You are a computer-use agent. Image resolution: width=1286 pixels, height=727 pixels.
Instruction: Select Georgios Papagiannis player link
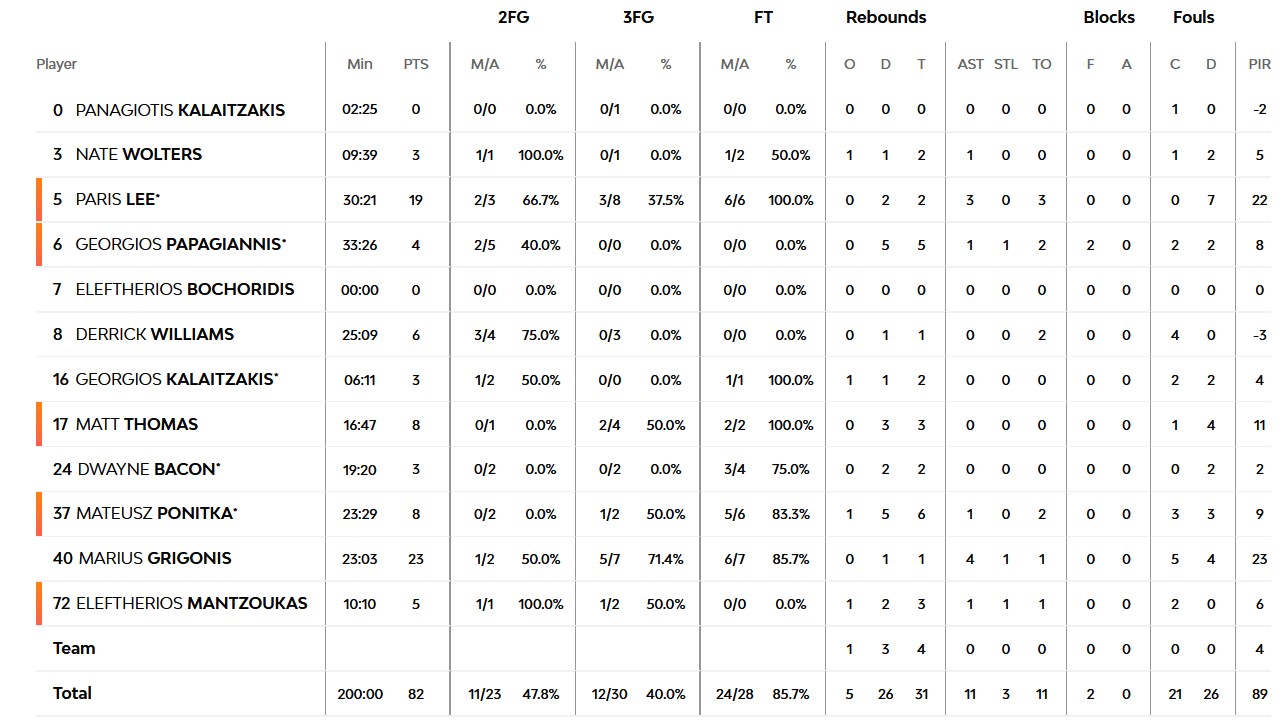(180, 244)
